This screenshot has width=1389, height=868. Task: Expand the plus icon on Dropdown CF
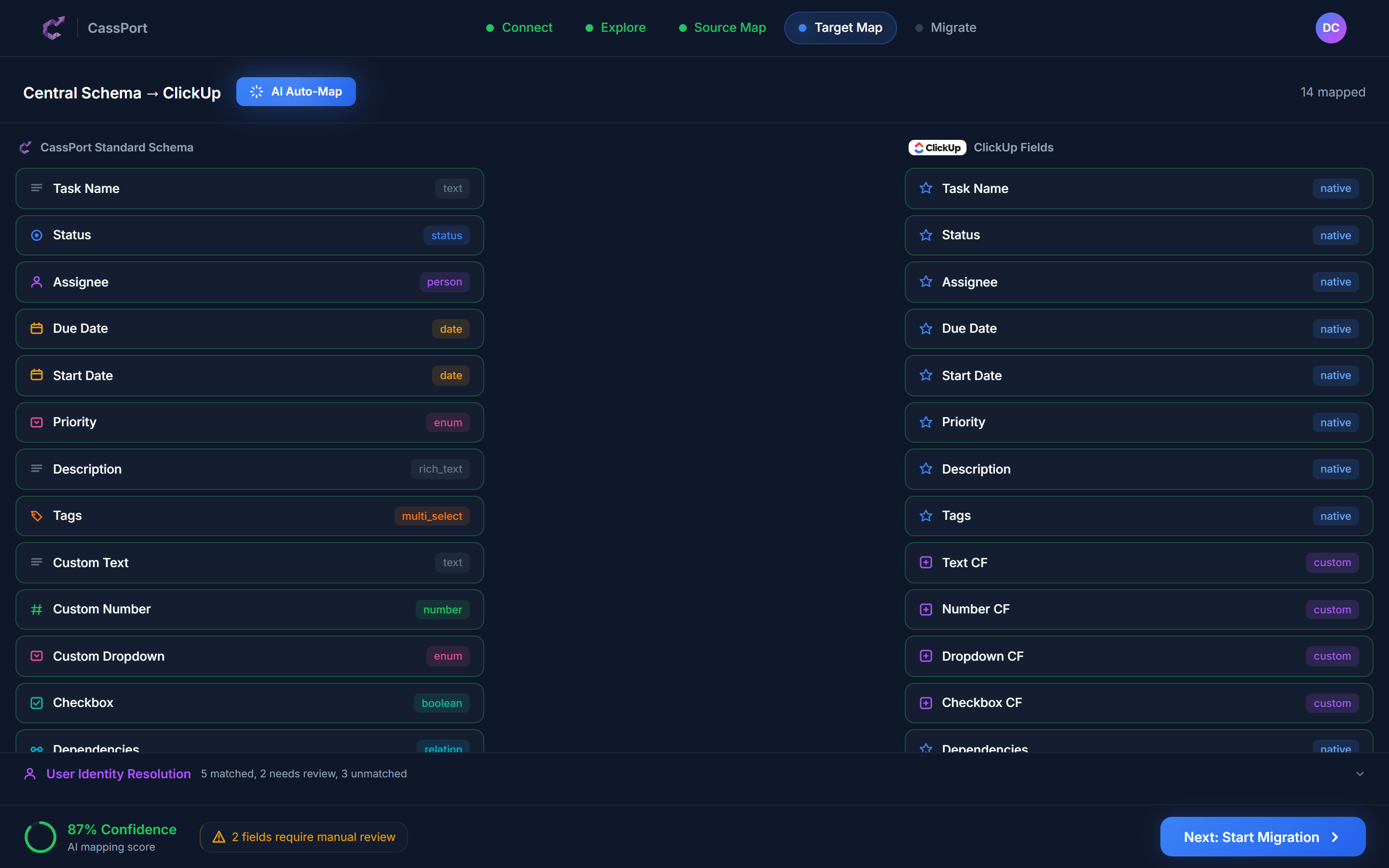point(926,656)
